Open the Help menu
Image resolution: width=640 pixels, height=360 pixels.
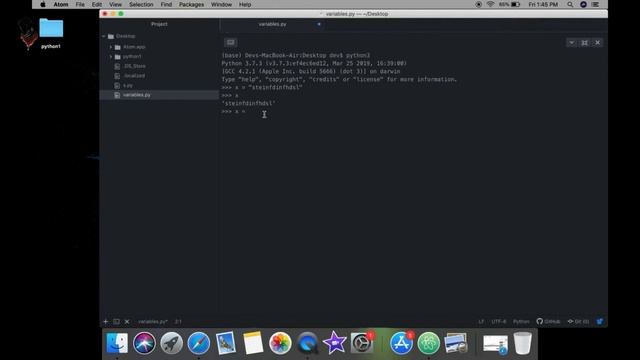pyautogui.click(x=245, y=4)
